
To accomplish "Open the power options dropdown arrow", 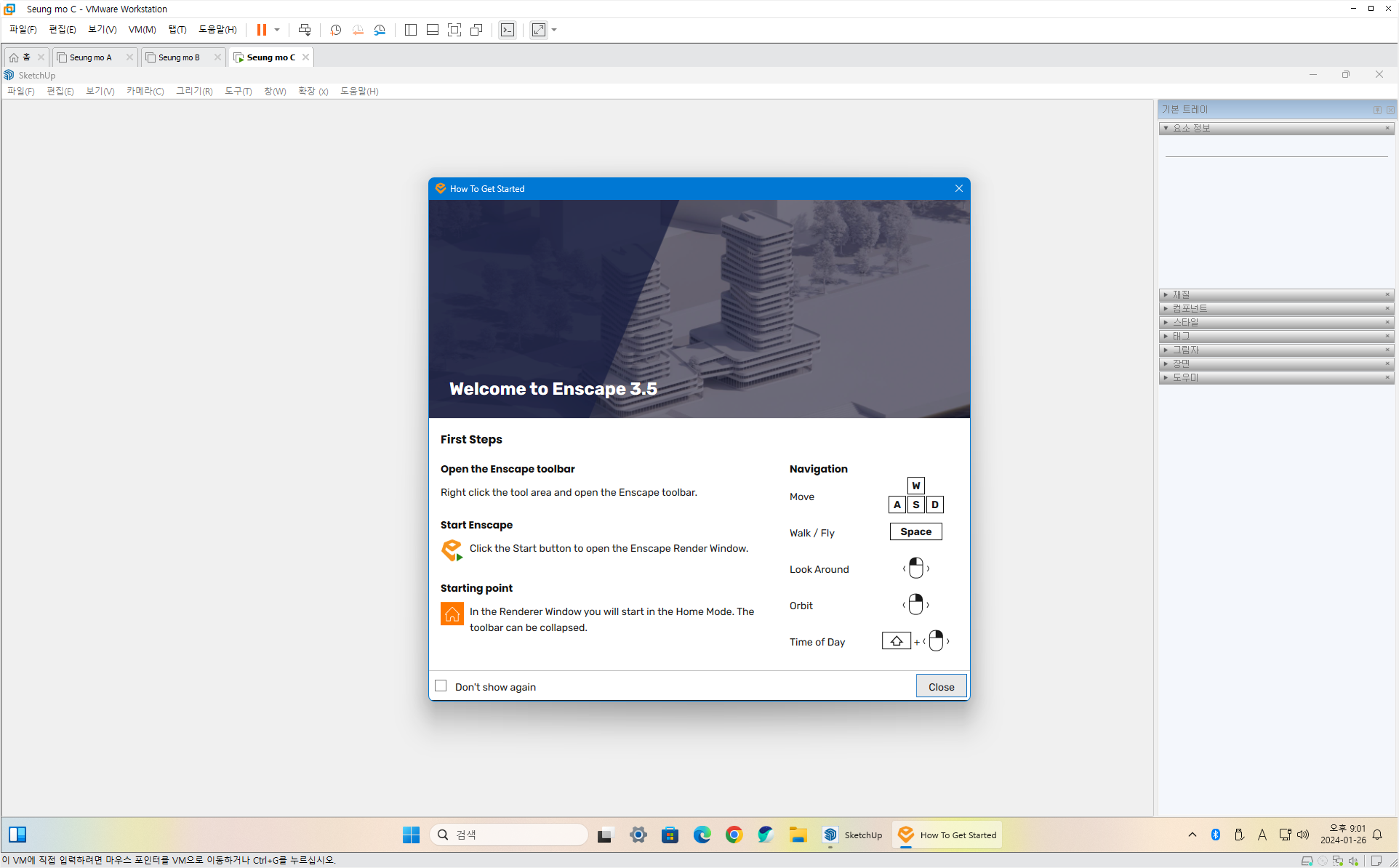I will (277, 30).
